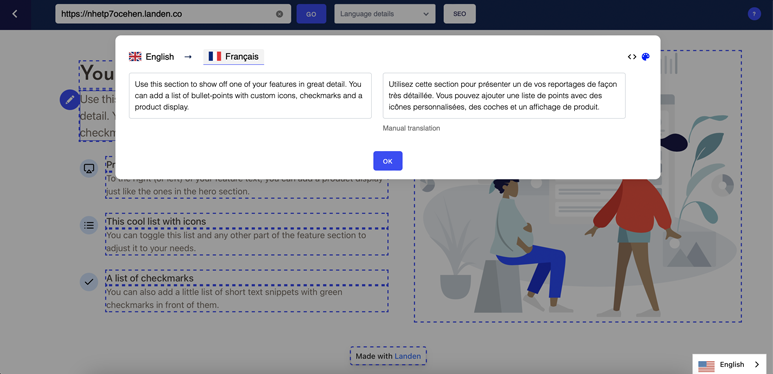Select the 'toggle this list' description text
Image resolution: width=773 pixels, height=374 pixels.
coord(246,241)
